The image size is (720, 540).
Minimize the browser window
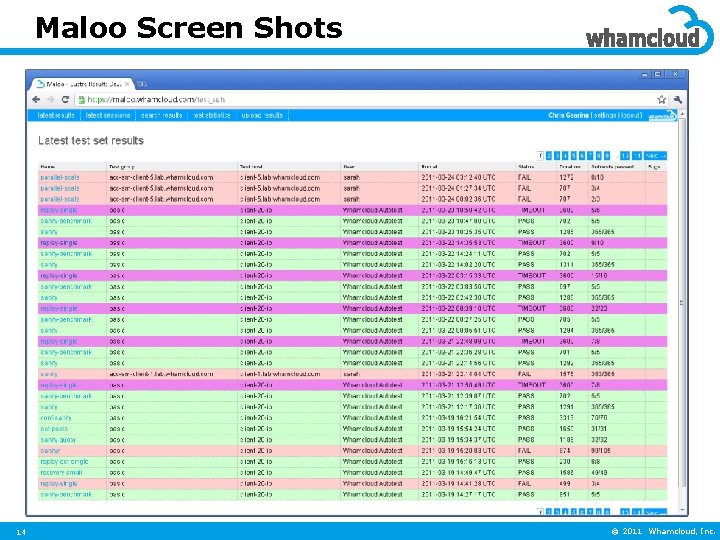coord(645,74)
